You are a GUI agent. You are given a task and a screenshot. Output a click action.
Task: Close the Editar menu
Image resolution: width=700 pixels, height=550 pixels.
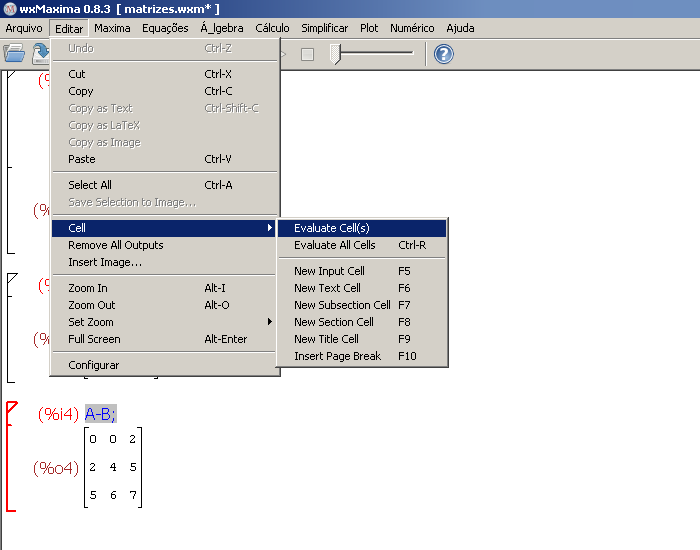(x=69, y=29)
